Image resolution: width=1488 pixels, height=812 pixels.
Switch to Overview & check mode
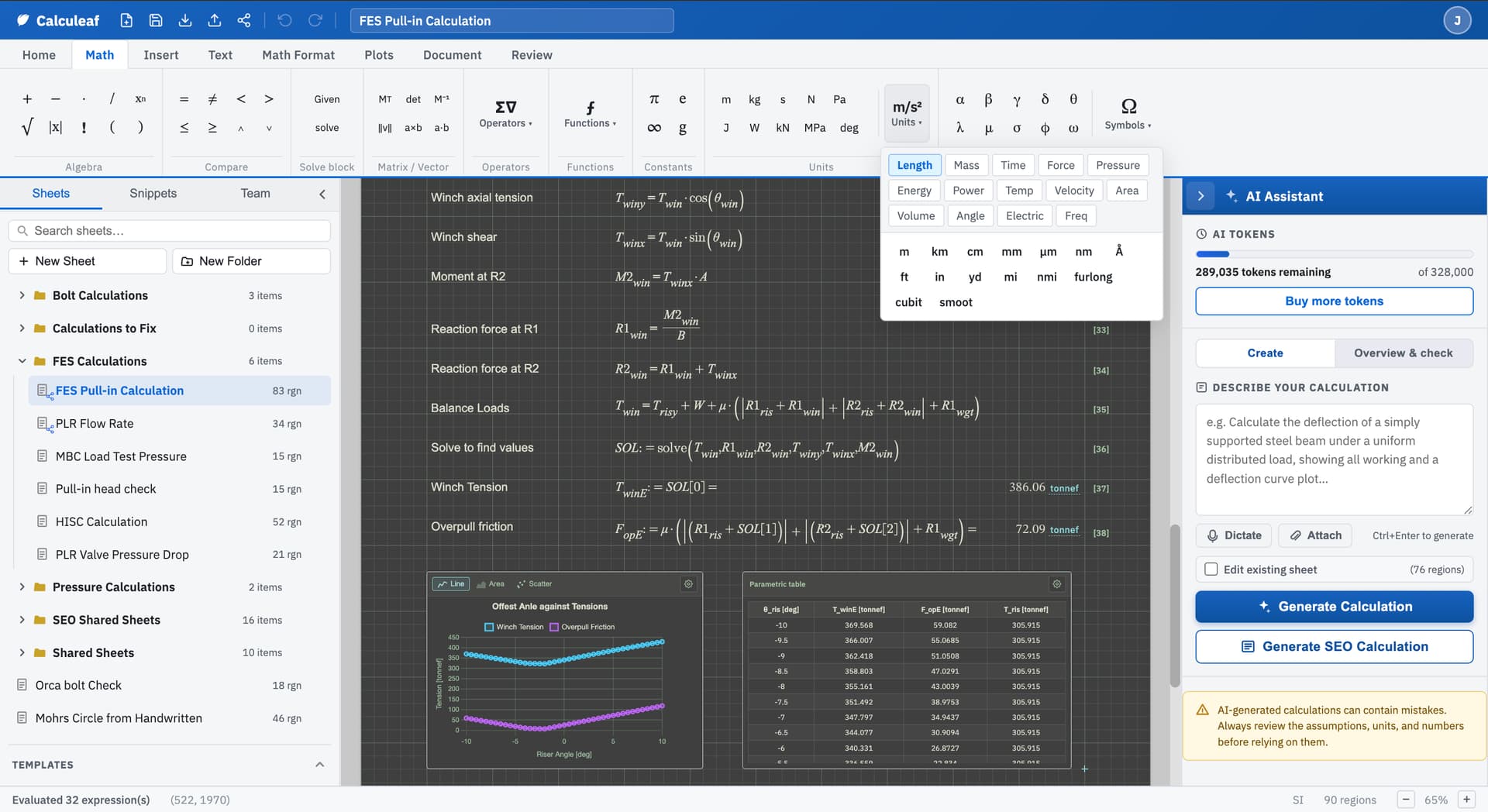pyautogui.click(x=1404, y=353)
